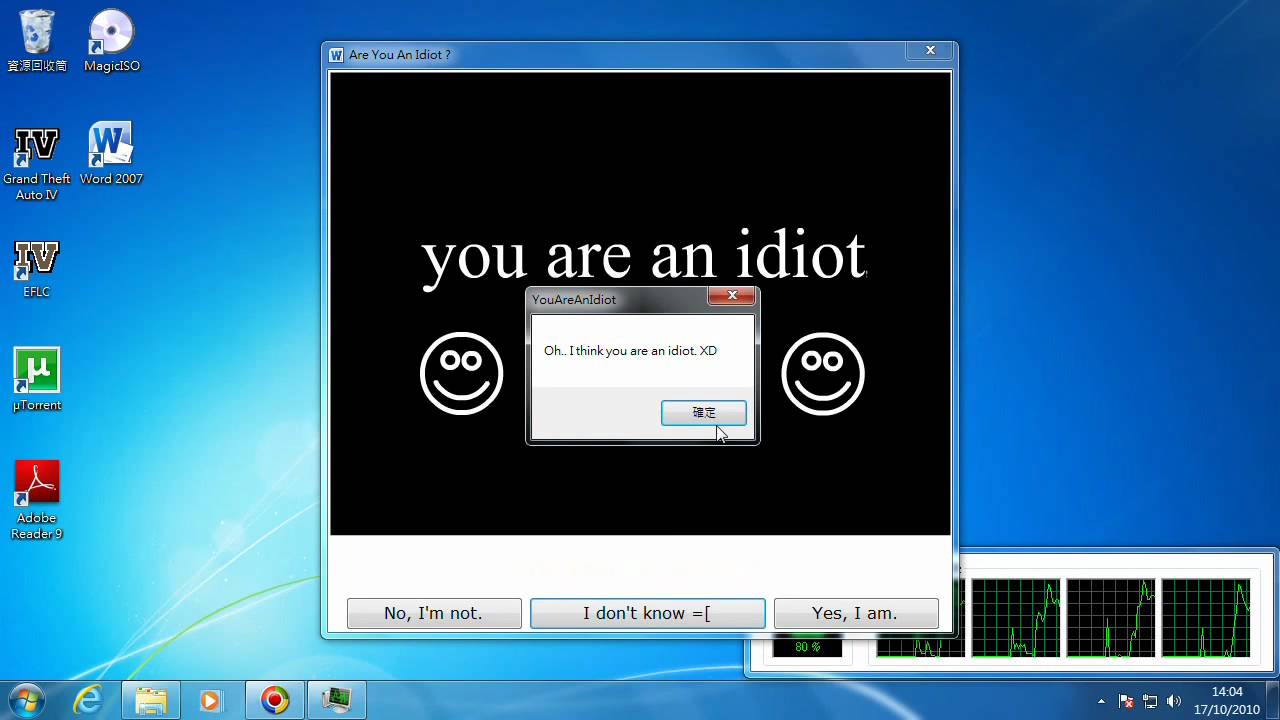Launch Internet Explorer from the taskbar
This screenshot has height=720, width=1280.
[x=89, y=700]
